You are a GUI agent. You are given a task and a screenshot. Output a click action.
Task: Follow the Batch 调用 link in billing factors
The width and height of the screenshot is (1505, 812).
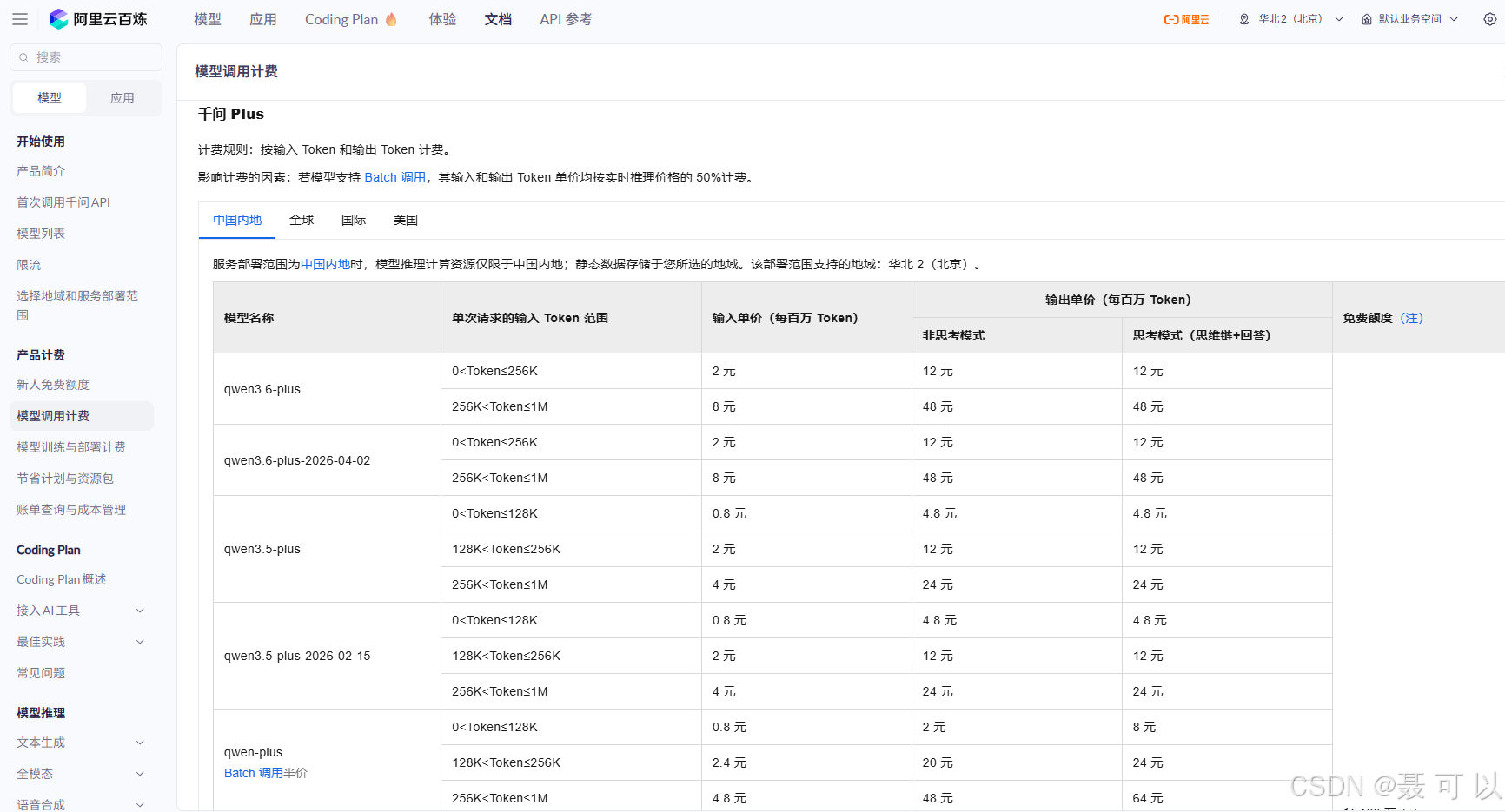point(394,177)
